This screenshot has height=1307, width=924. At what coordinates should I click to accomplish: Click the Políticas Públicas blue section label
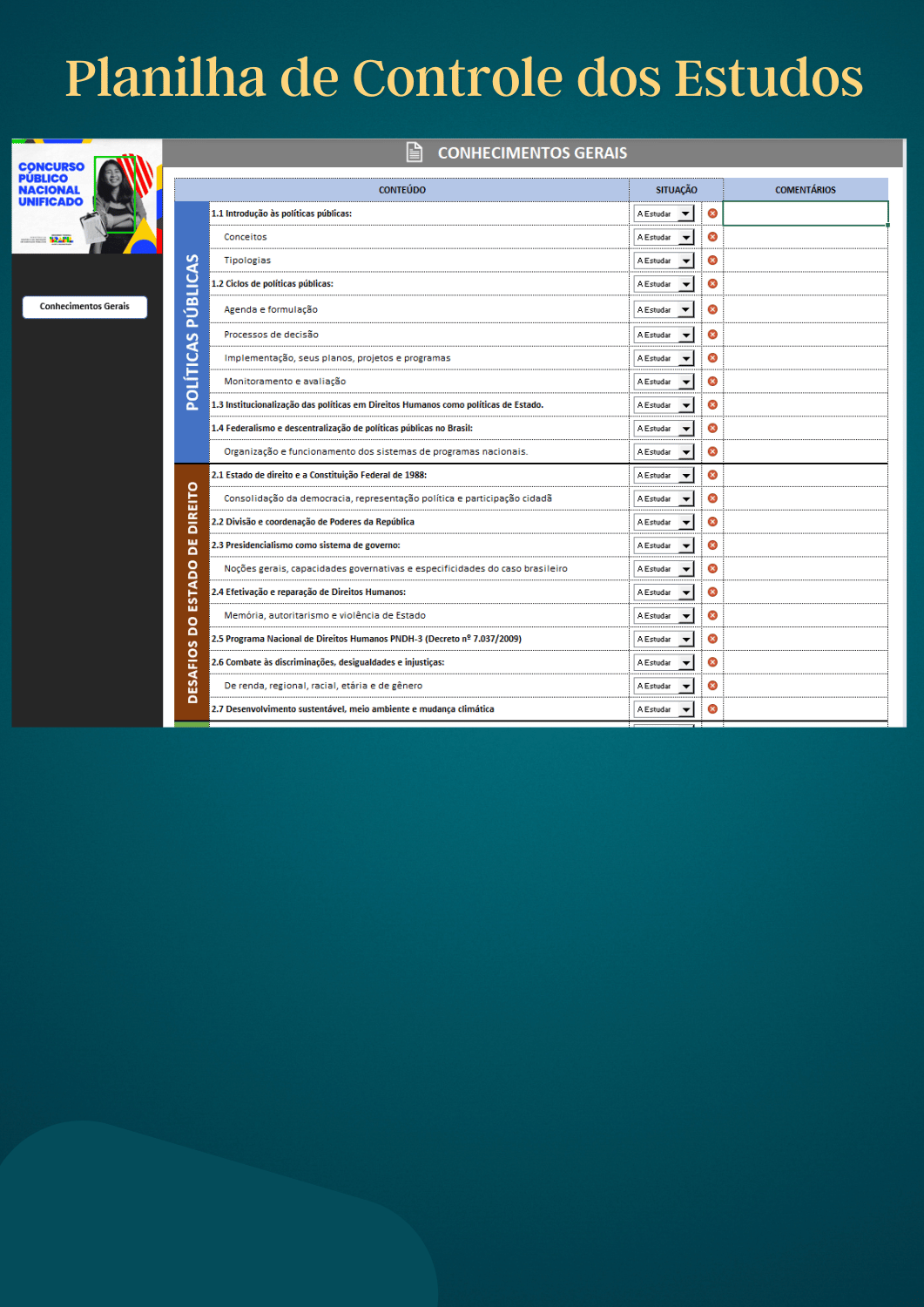point(192,332)
